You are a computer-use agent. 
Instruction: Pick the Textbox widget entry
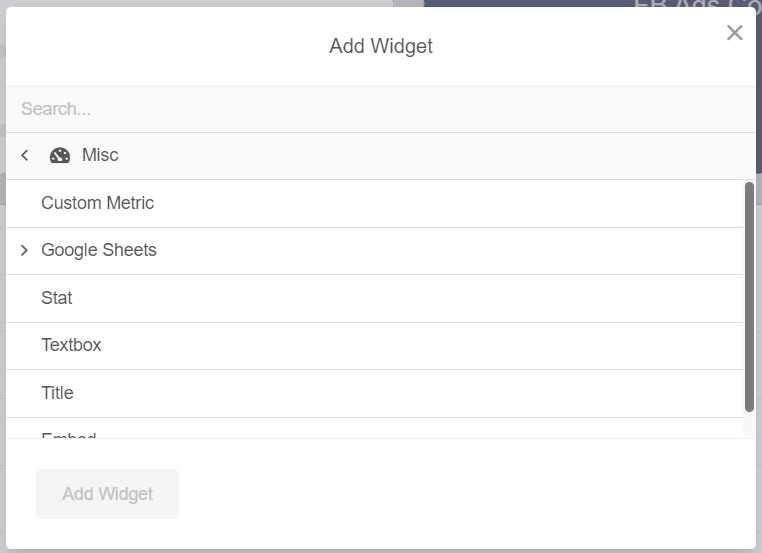coord(375,346)
